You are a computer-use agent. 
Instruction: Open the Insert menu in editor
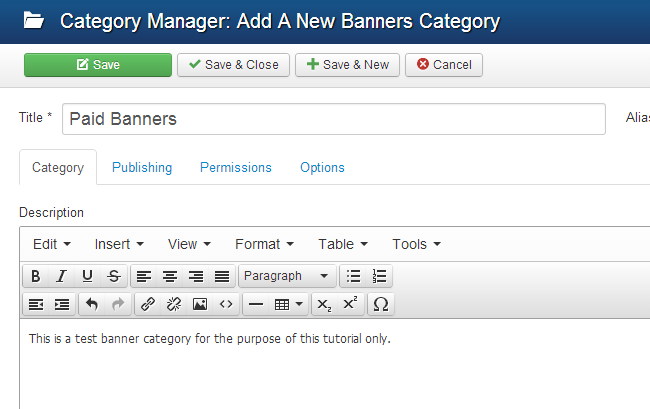(x=119, y=244)
